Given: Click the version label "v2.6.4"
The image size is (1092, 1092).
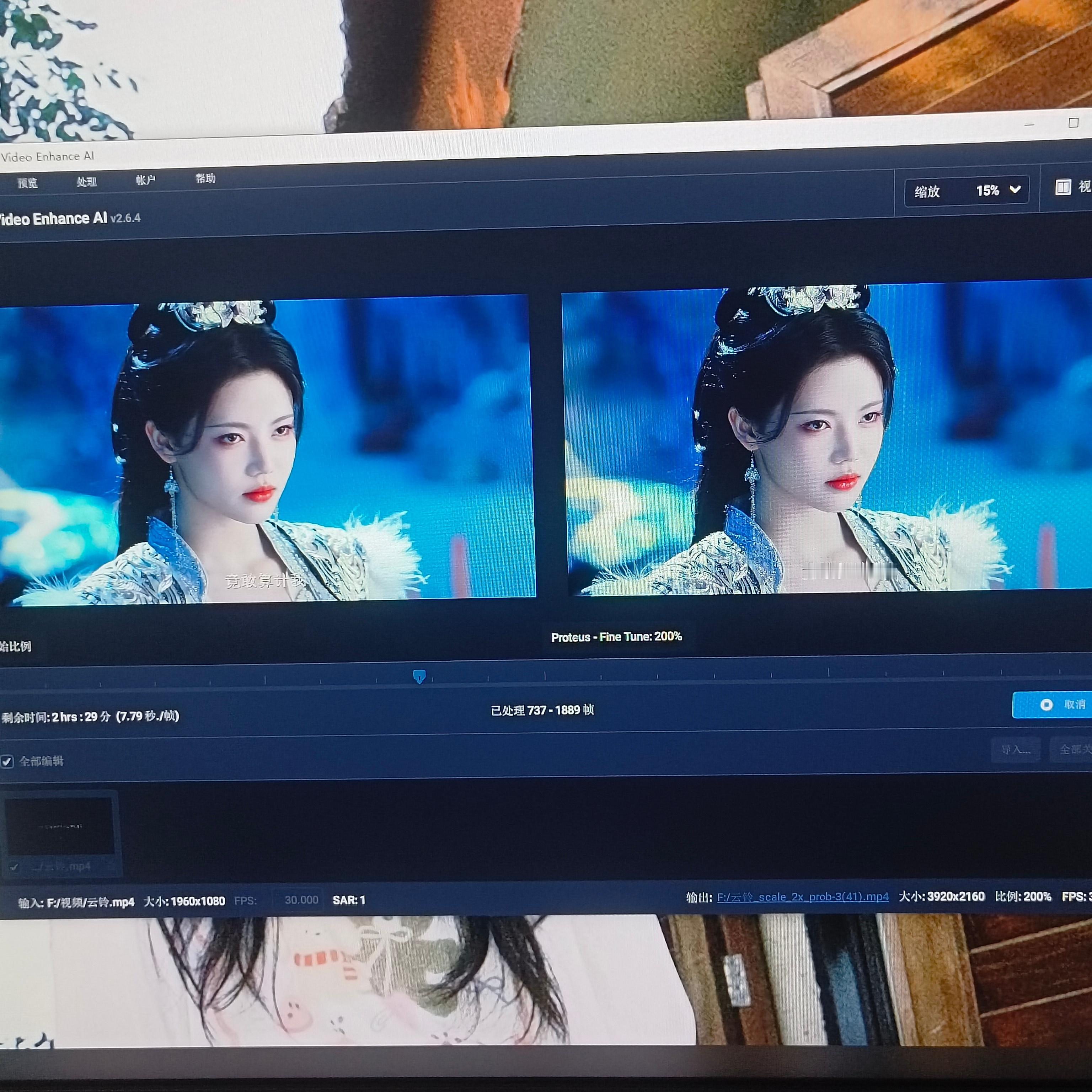Looking at the screenshot, I should (125, 218).
